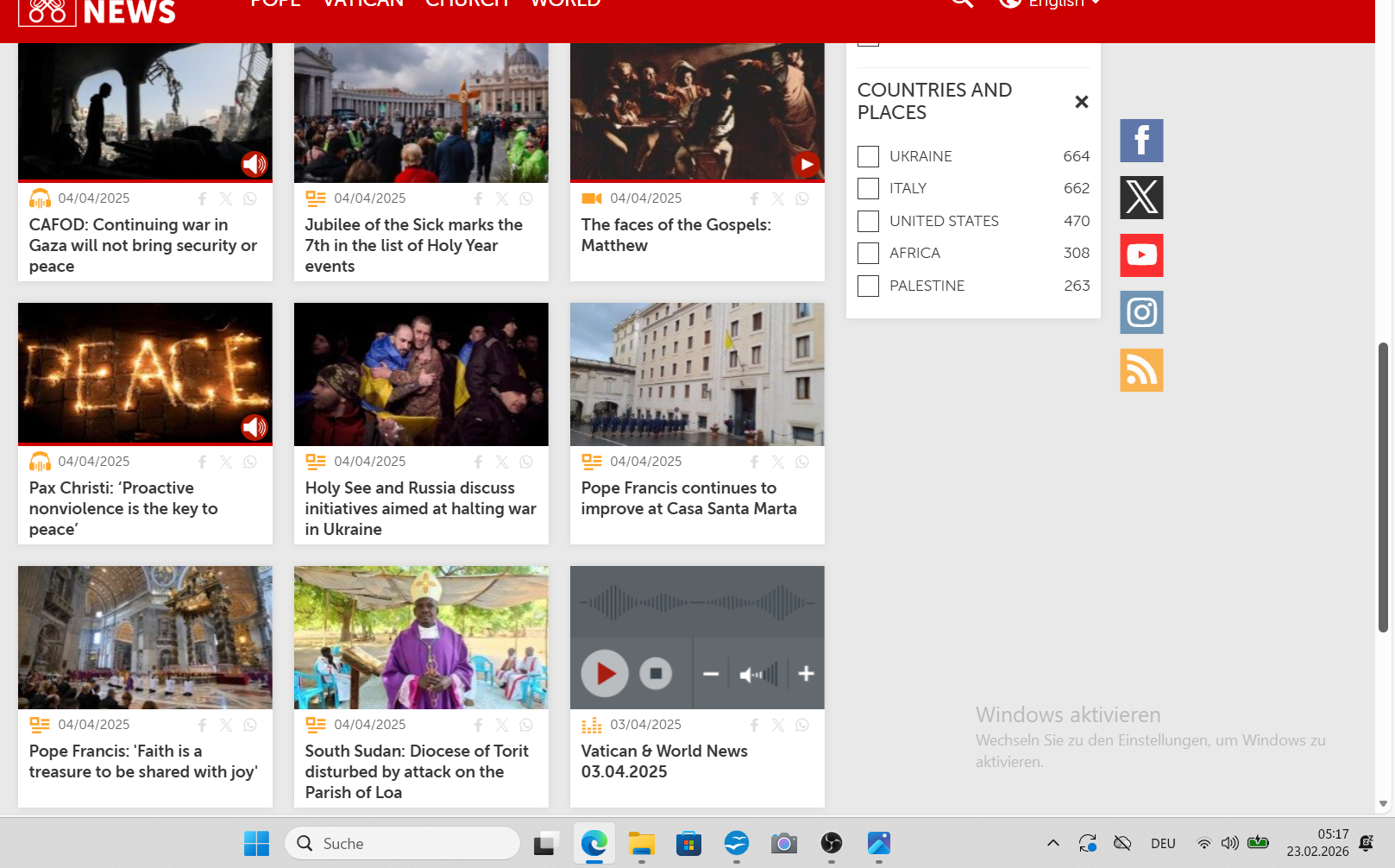
Task: Click the Windows taskbar Suche search box
Action: point(403,843)
